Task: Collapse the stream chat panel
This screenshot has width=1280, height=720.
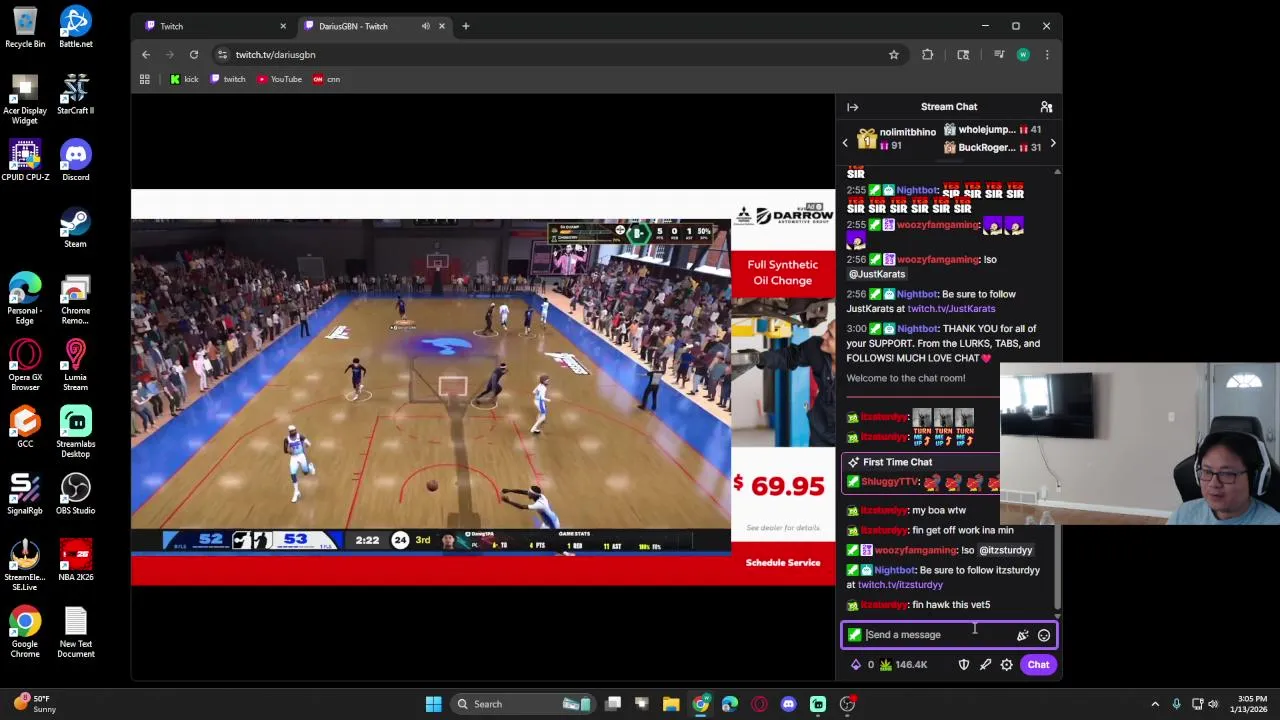Action: (x=853, y=107)
